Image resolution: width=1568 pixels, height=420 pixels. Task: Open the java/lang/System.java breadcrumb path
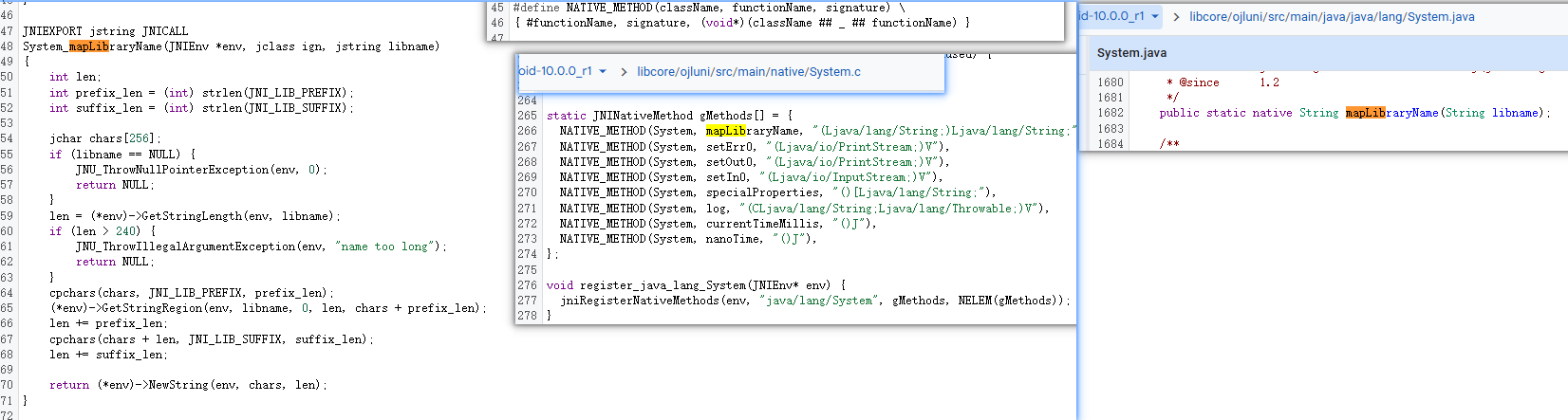pos(1331,17)
